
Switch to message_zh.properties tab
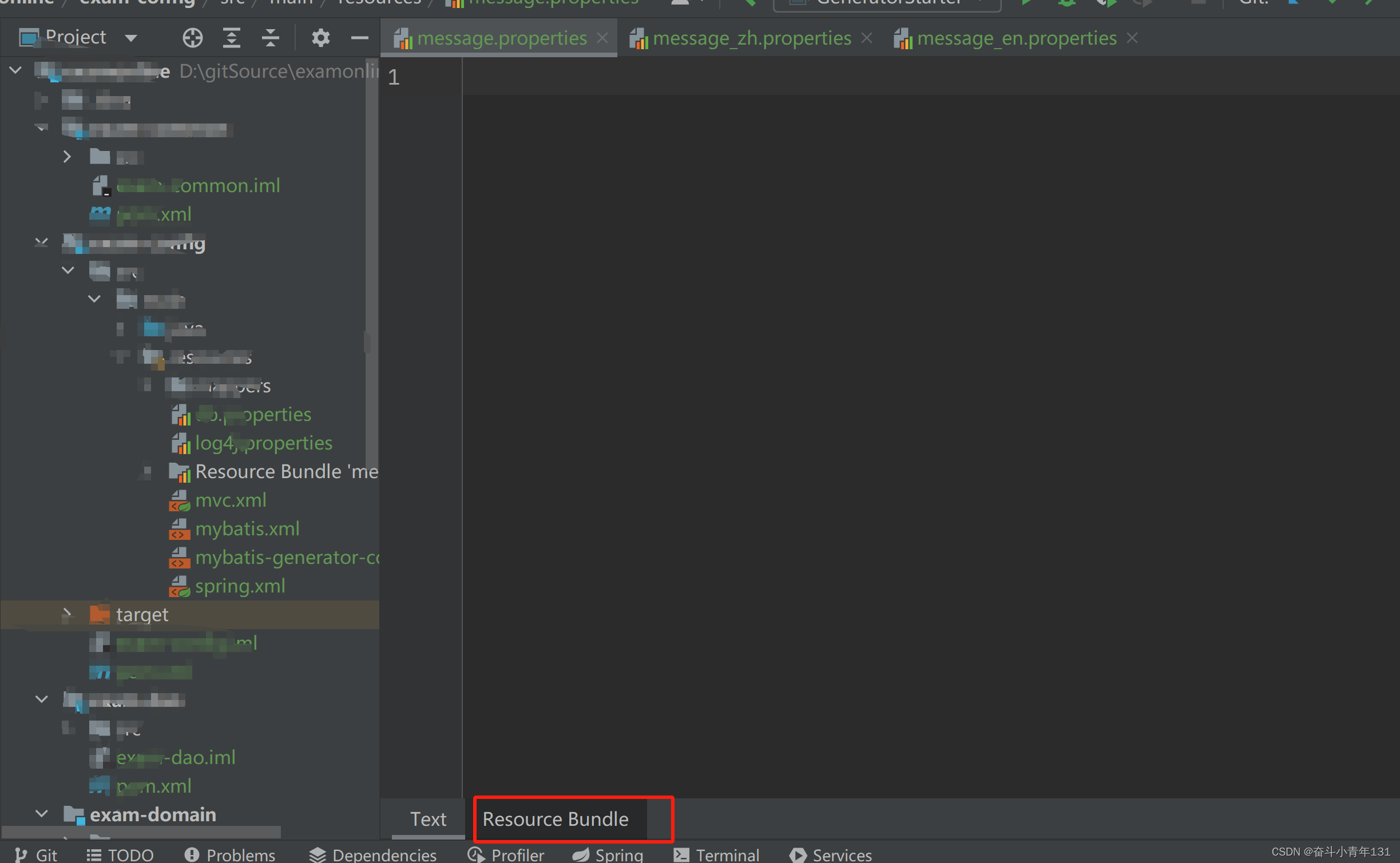click(x=751, y=38)
